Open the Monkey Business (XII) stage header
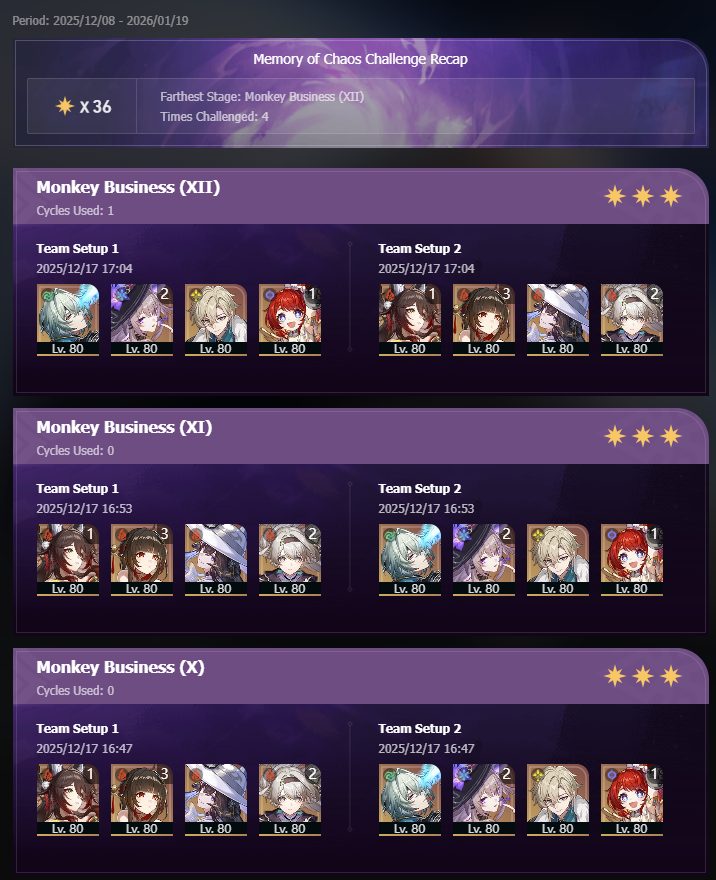 click(x=360, y=196)
